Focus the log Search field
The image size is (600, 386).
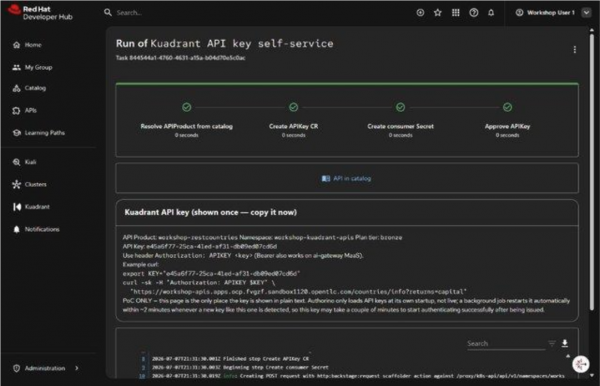point(506,344)
